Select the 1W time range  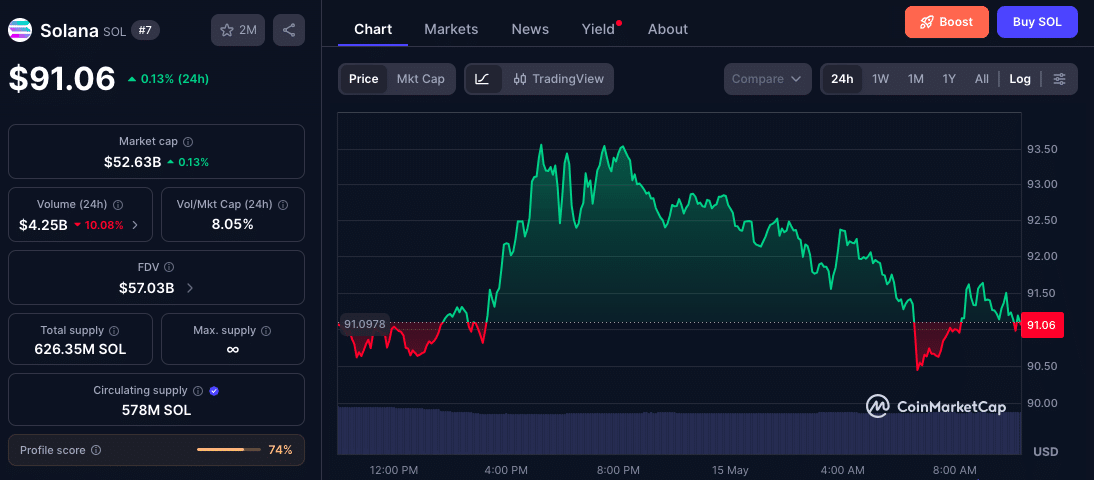pyautogui.click(x=881, y=79)
